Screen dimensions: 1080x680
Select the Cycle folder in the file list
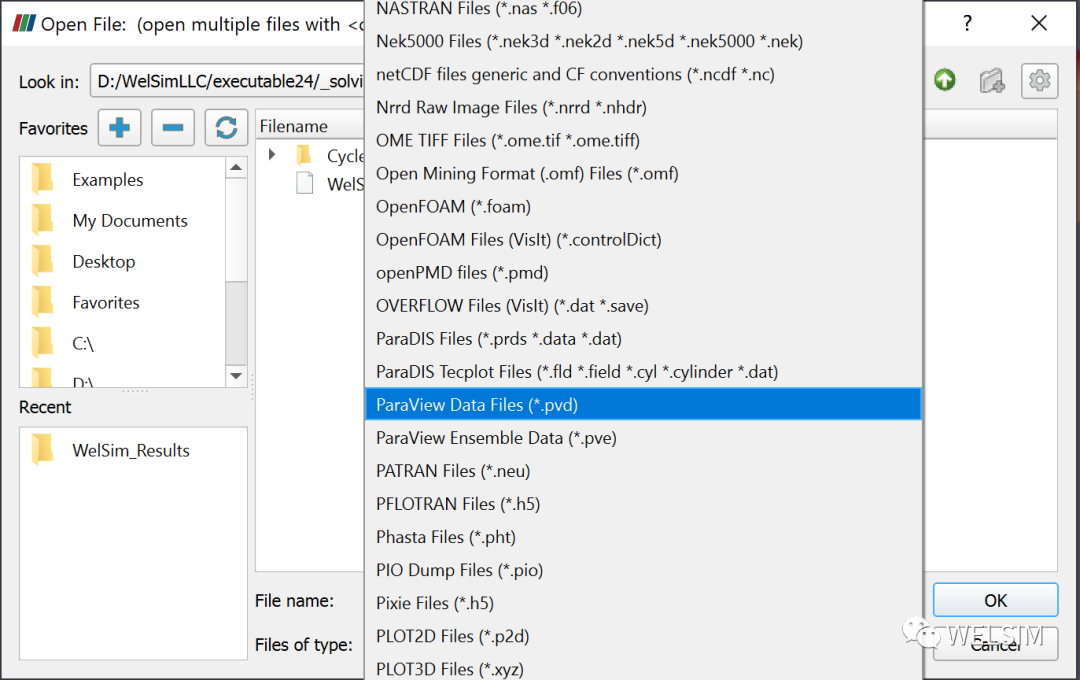click(331, 156)
